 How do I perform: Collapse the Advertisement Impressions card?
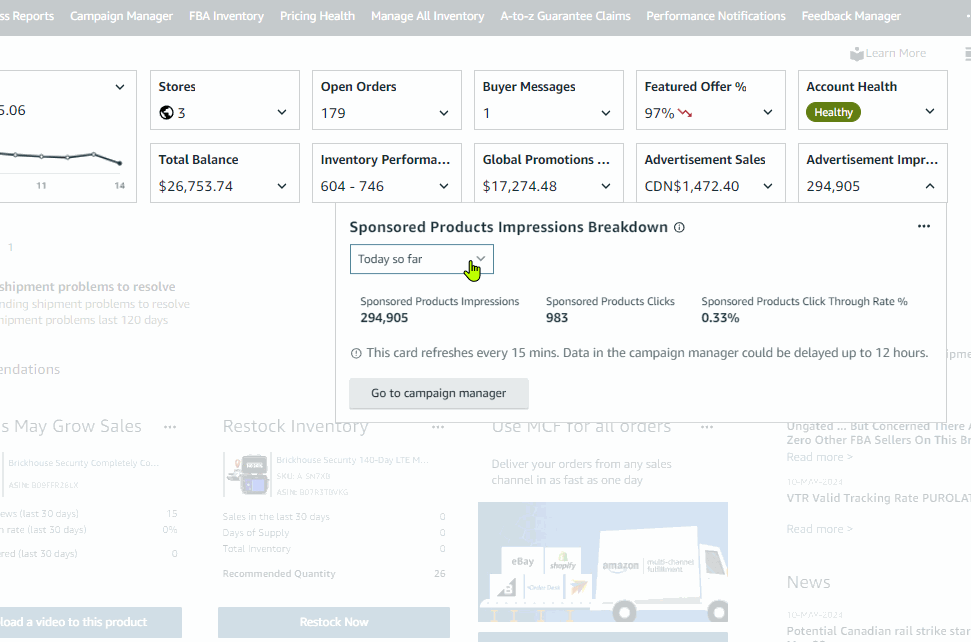(x=930, y=186)
